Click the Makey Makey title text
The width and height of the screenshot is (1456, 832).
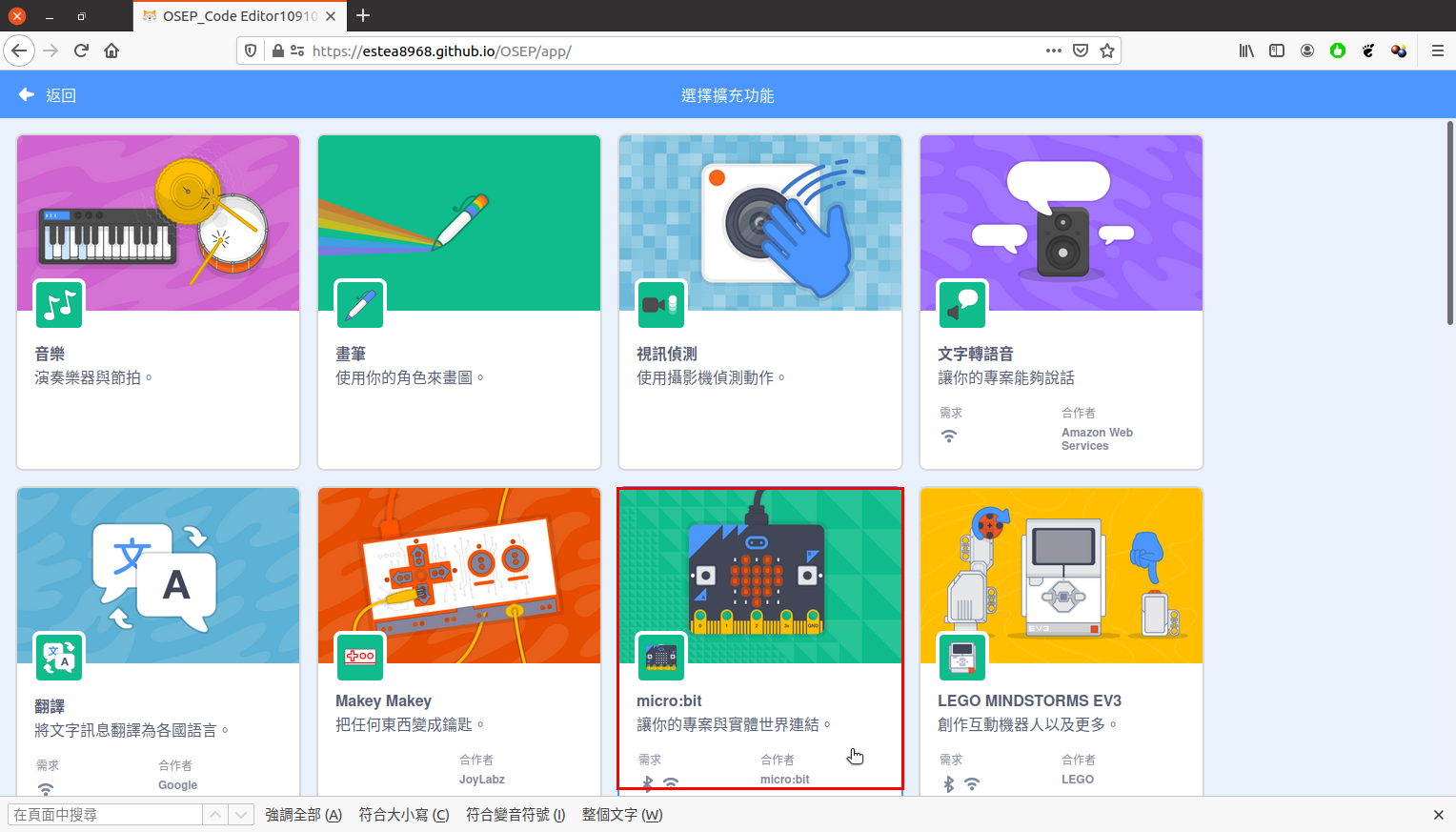coord(383,700)
